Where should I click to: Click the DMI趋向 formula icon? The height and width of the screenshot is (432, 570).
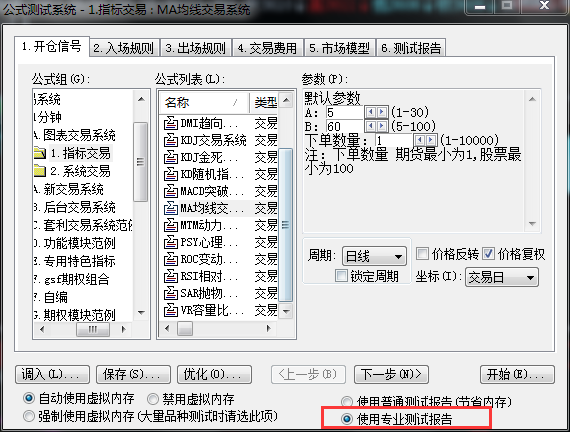[170, 123]
